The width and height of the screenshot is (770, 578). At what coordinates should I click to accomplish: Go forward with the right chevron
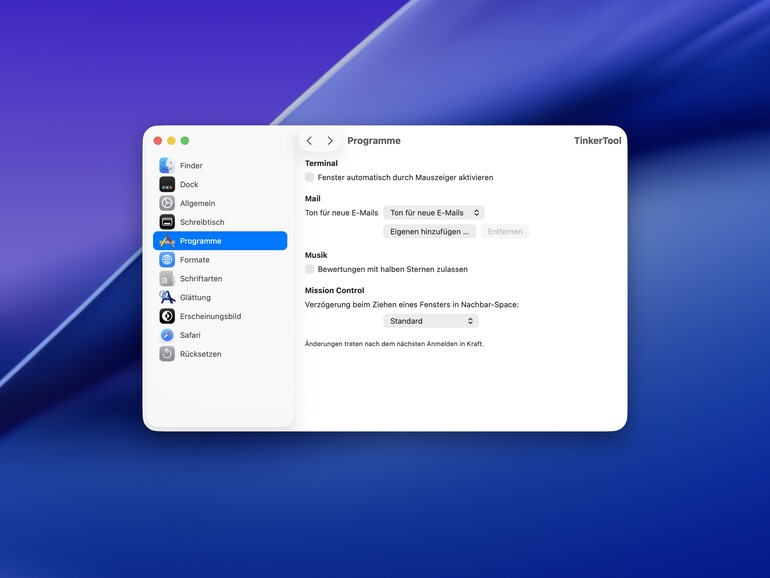coord(330,140)
